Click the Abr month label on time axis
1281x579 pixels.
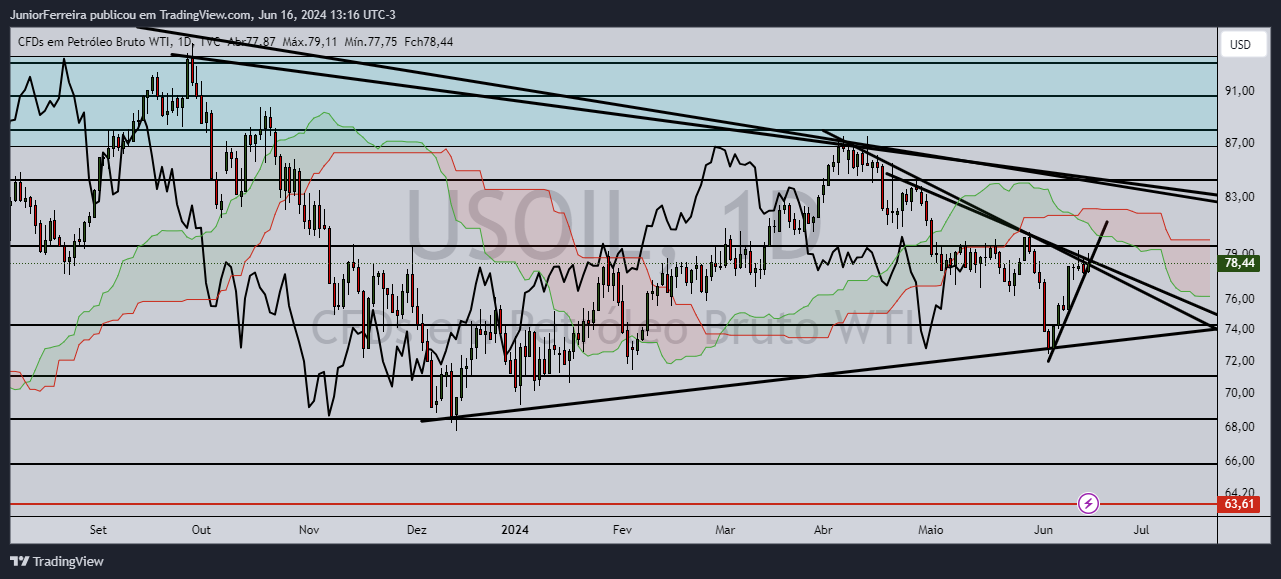click(x=823, y=530)
